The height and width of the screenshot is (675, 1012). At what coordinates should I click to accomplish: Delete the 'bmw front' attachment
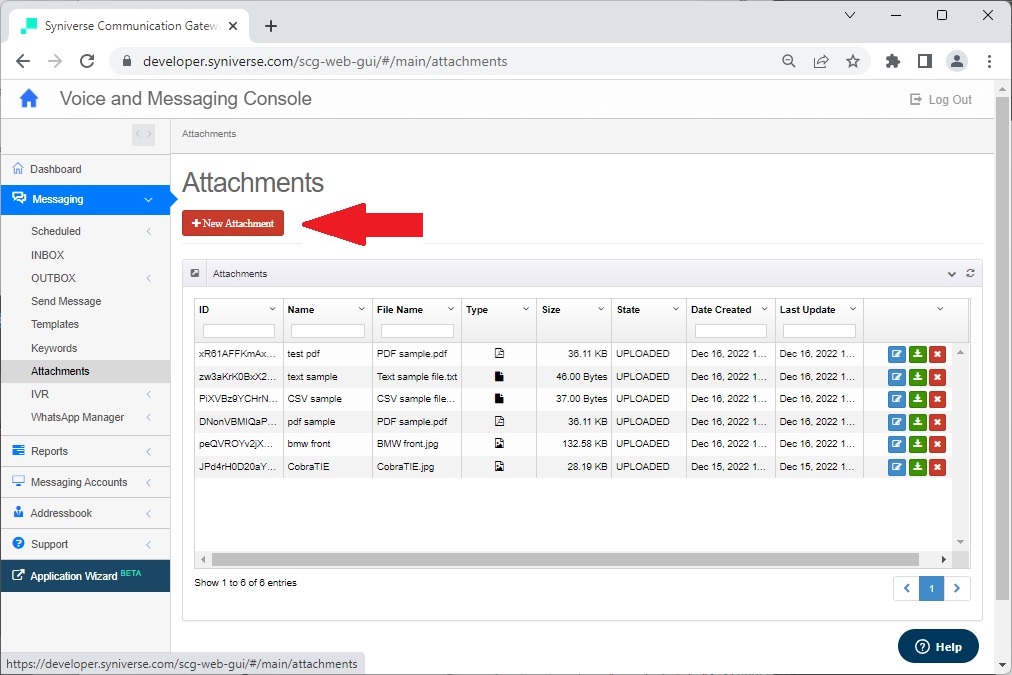click(938, 444)
